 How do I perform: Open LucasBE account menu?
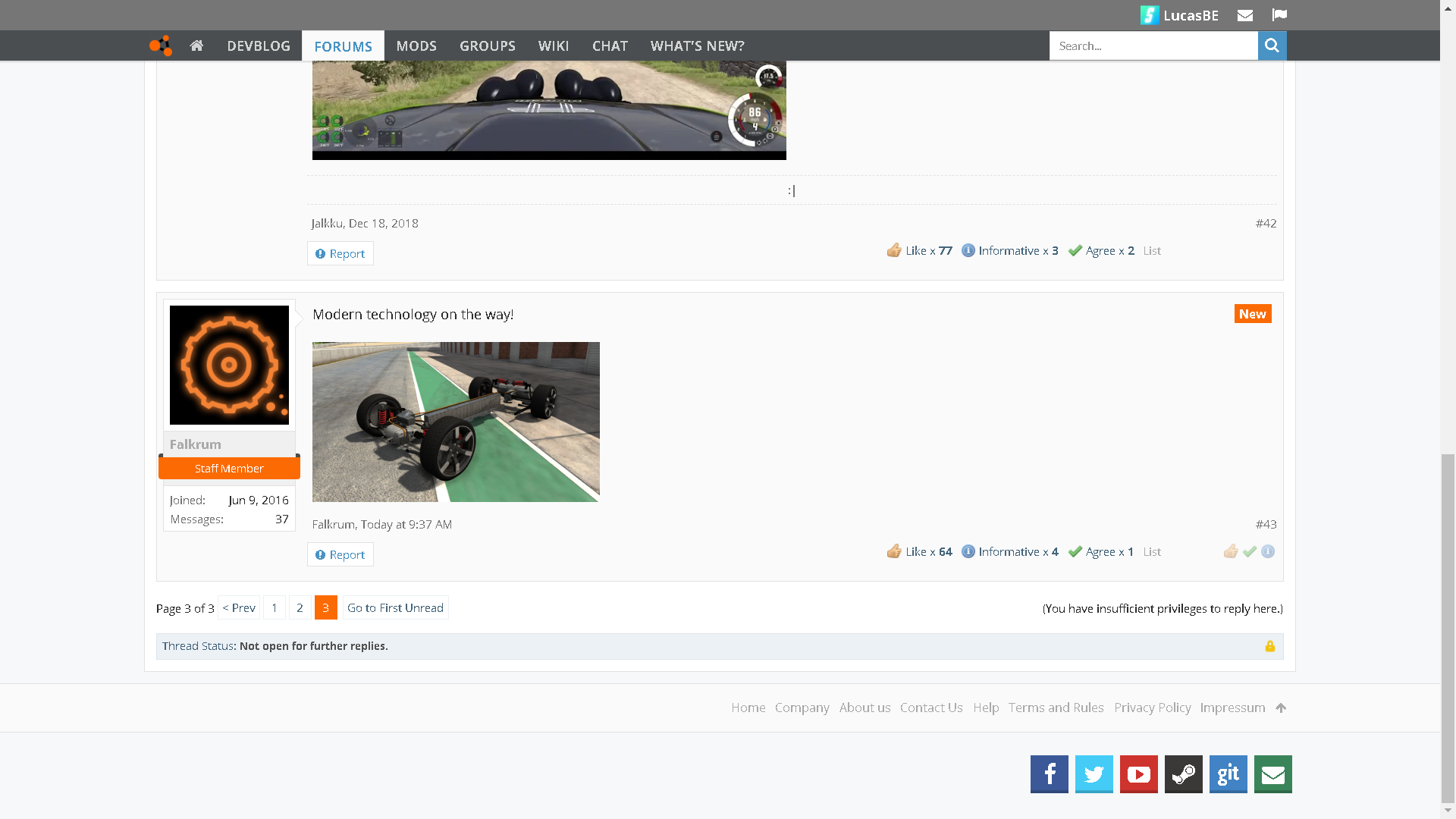(1191, 15)
